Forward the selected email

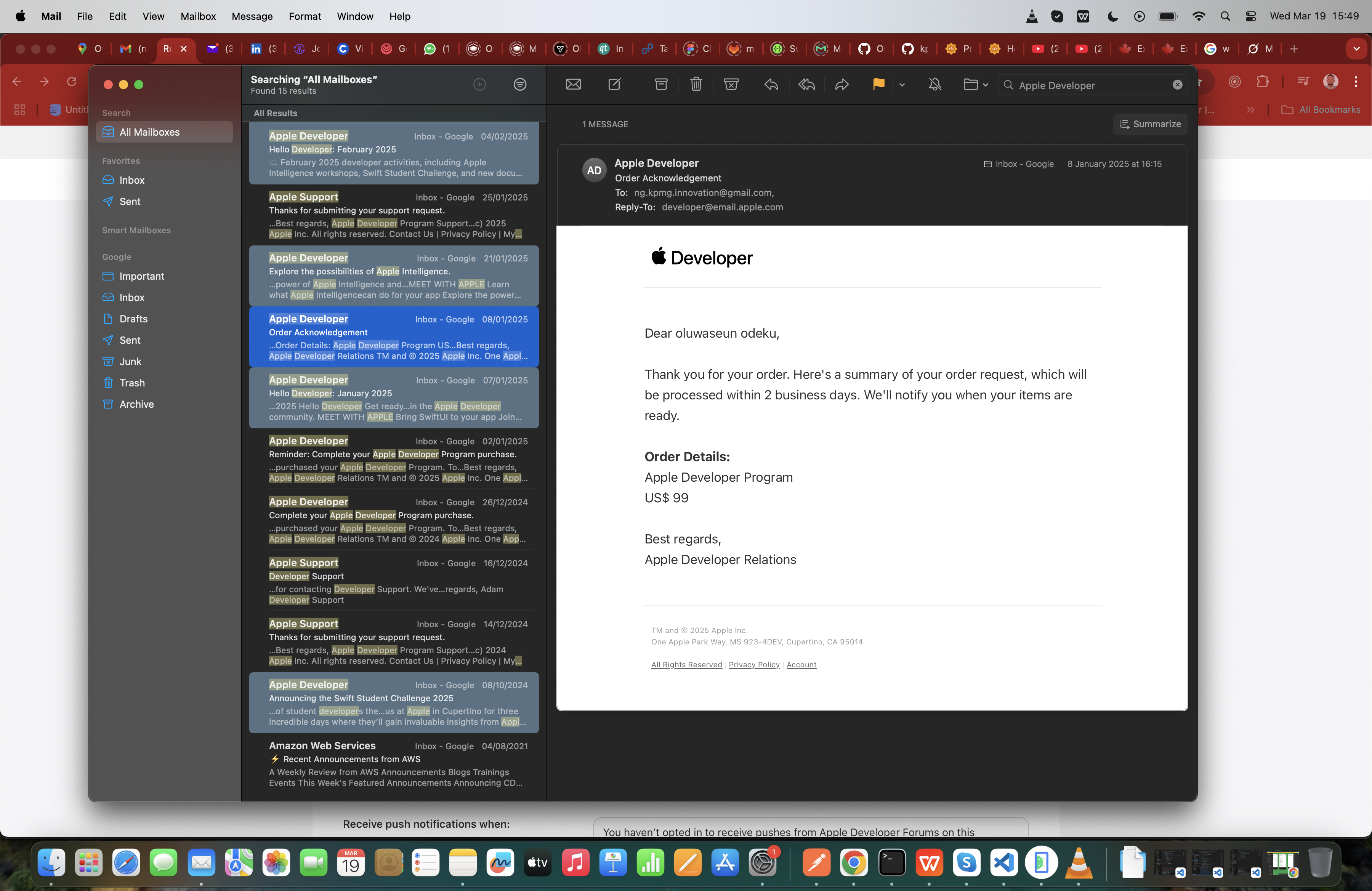tap(841, 85)
